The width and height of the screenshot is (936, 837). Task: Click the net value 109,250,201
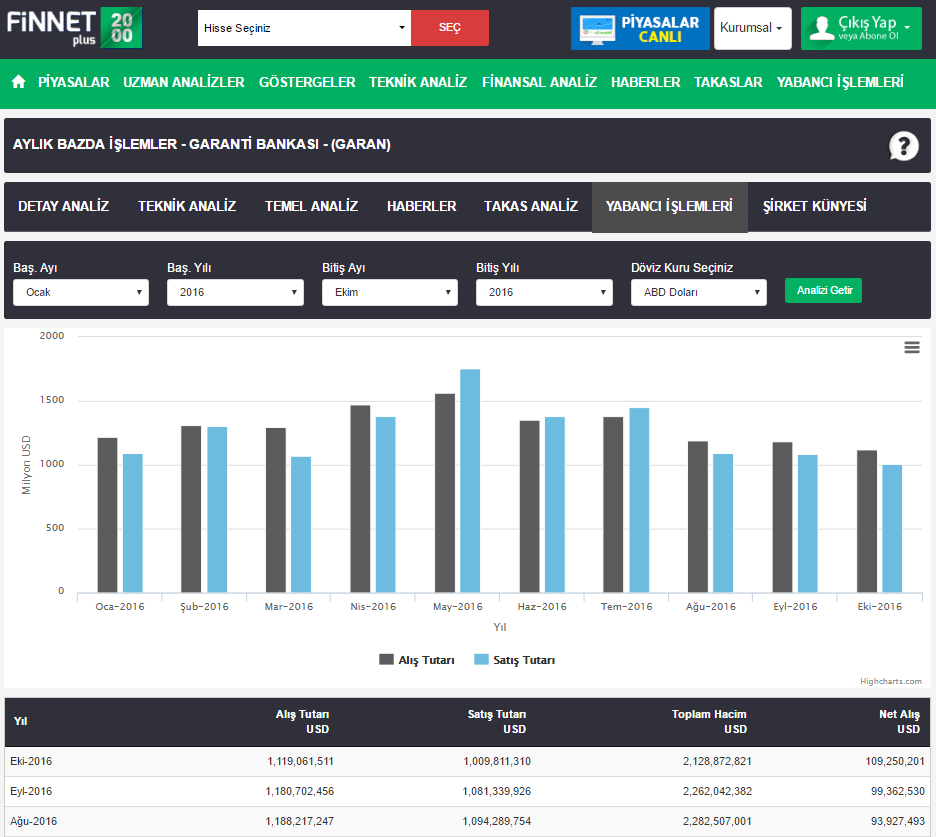895,761
